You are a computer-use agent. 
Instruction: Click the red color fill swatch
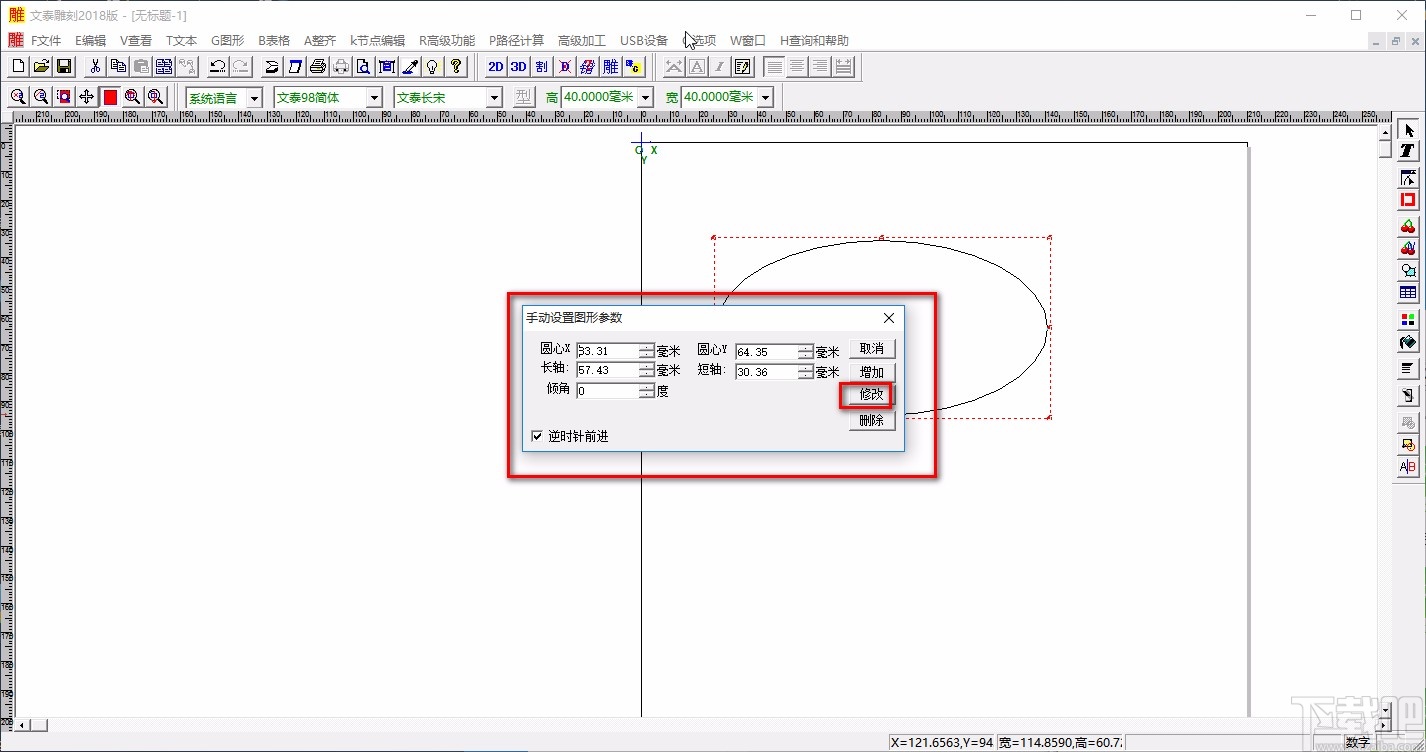110,97
